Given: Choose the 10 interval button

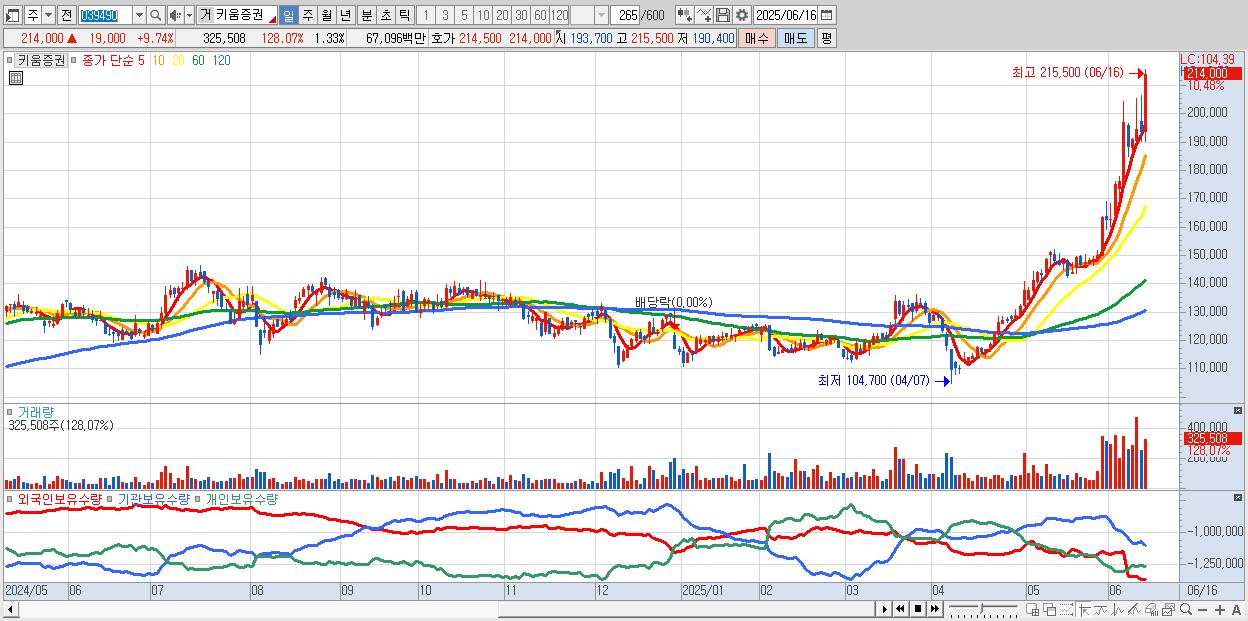Looking at the screenshot, I should 483,15.
